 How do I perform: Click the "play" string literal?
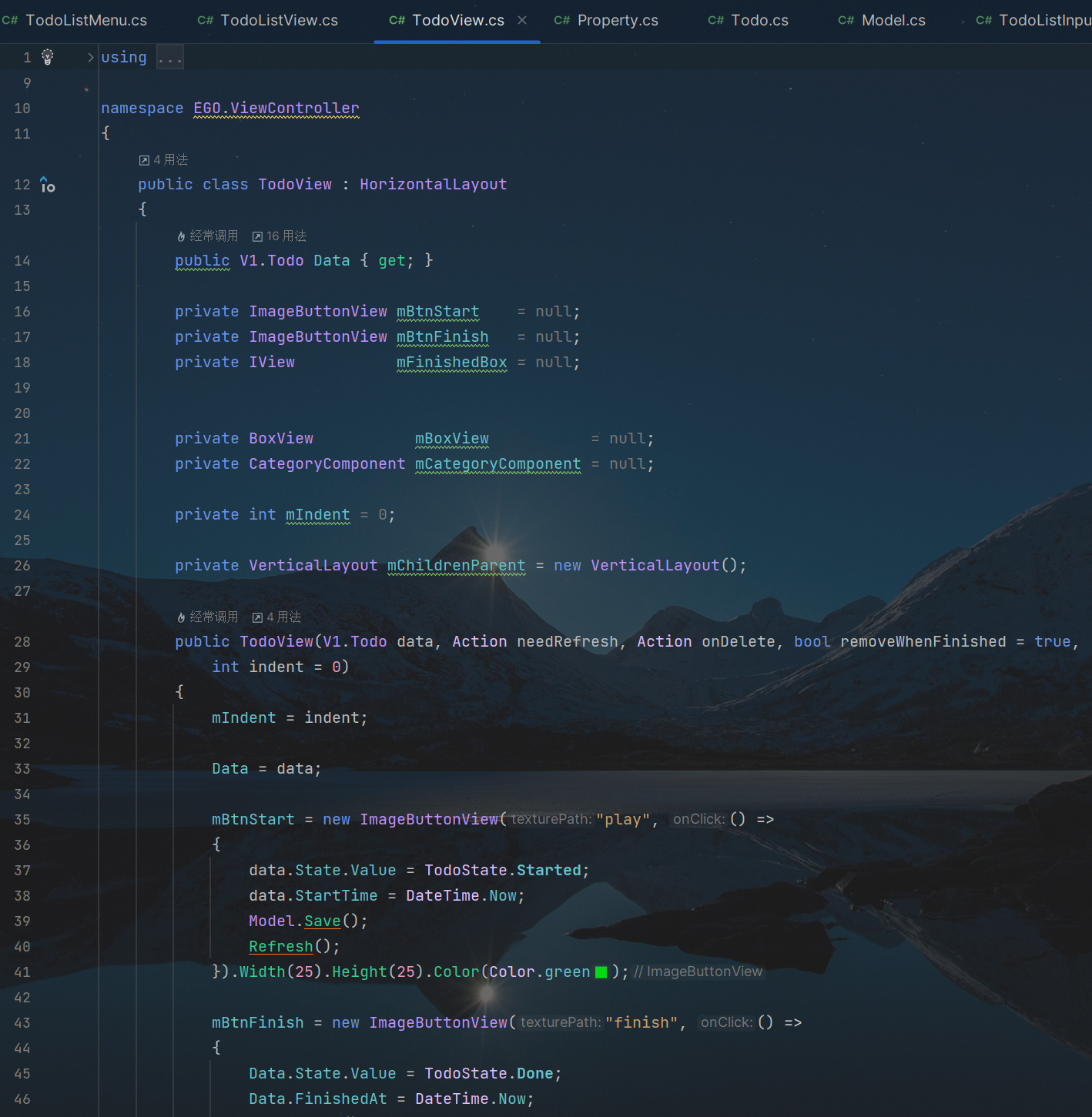tap(623, 819)
